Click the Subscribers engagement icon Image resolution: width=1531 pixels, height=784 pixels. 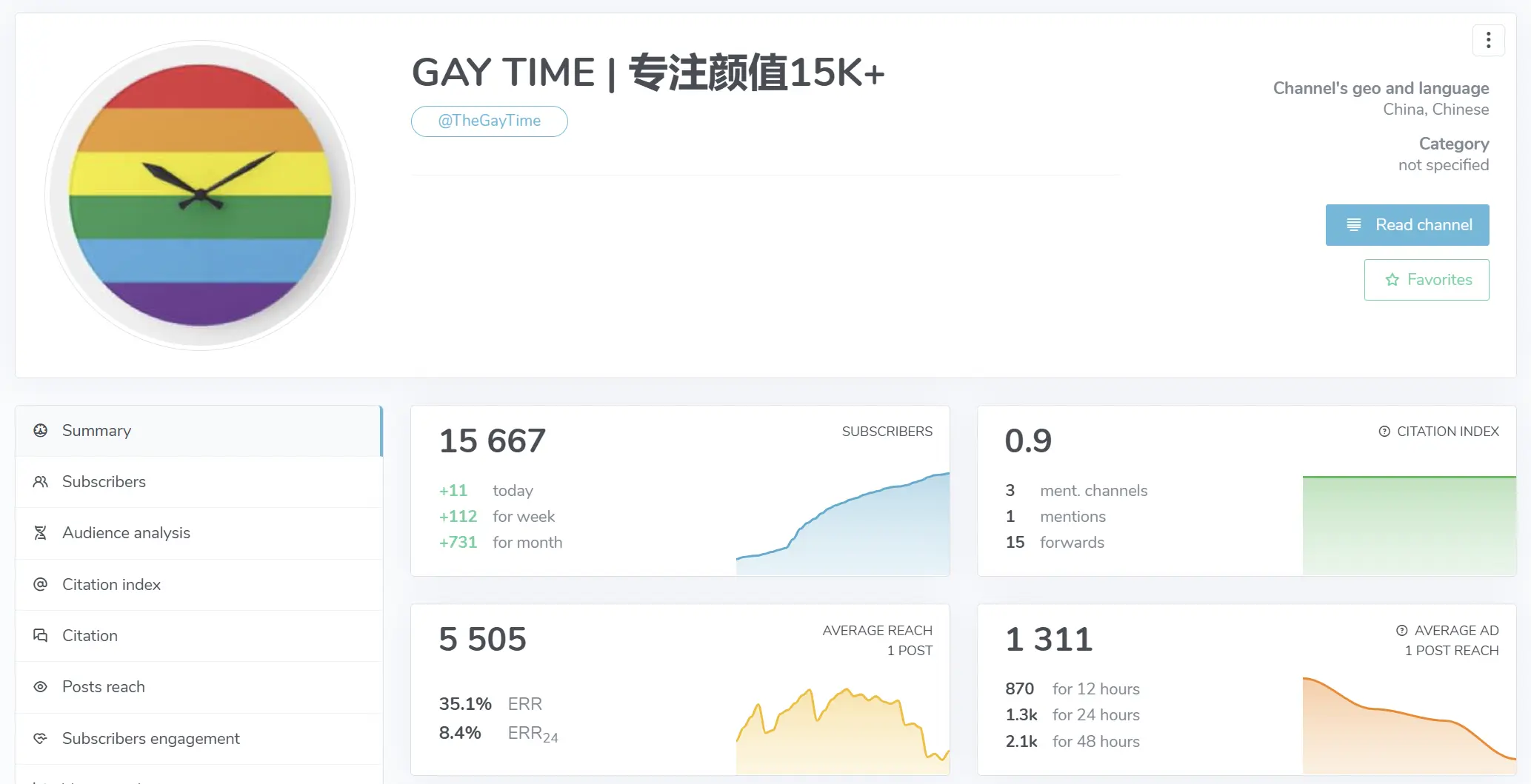(x=40, y=738)
